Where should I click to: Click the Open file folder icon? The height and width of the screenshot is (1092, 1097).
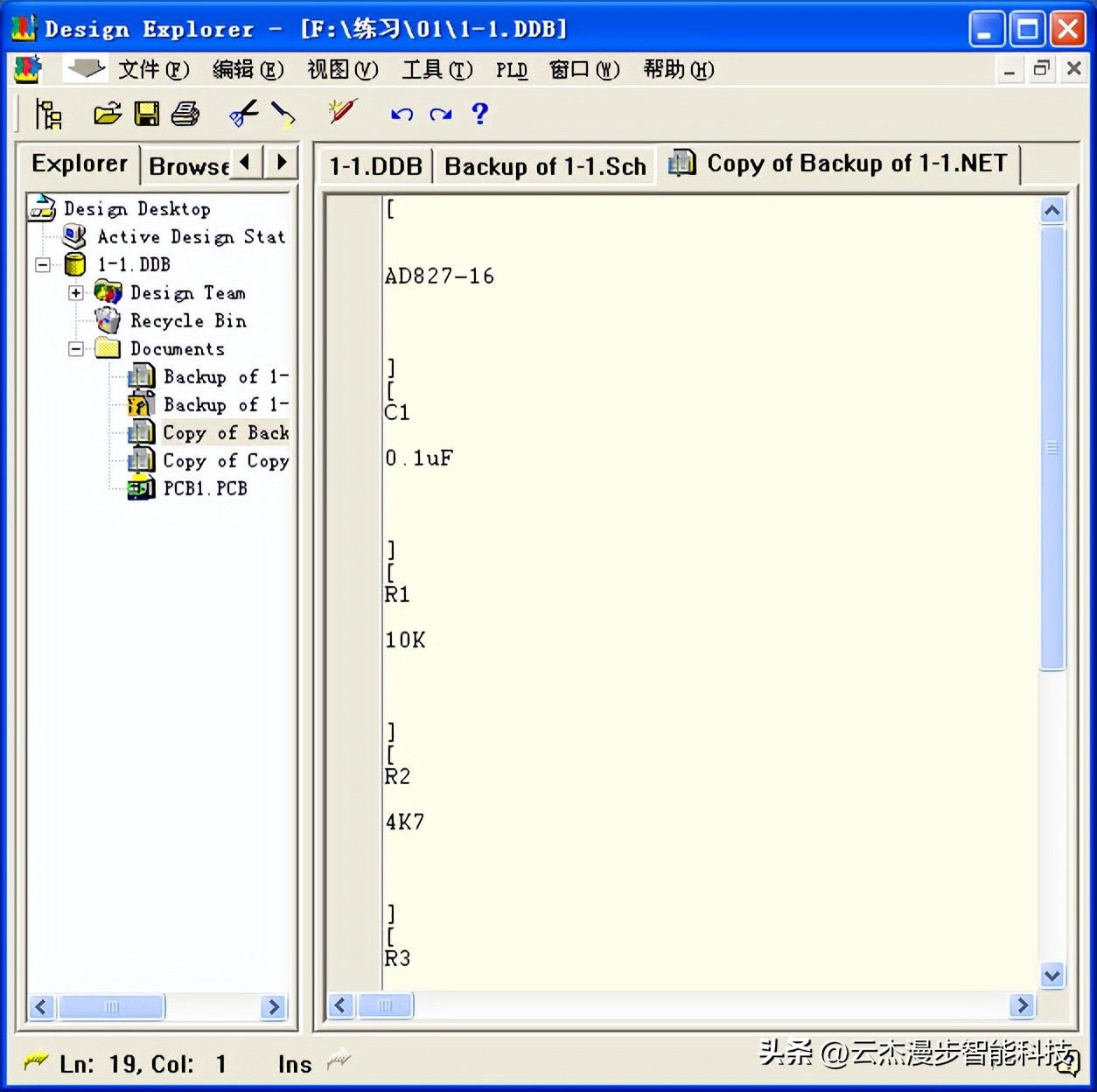click(107, 114)
